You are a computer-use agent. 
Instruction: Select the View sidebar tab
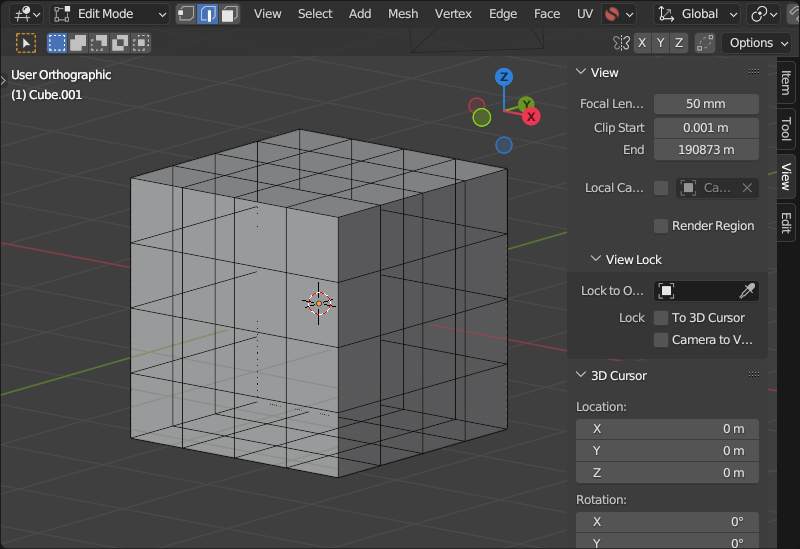tap(786, 177)
